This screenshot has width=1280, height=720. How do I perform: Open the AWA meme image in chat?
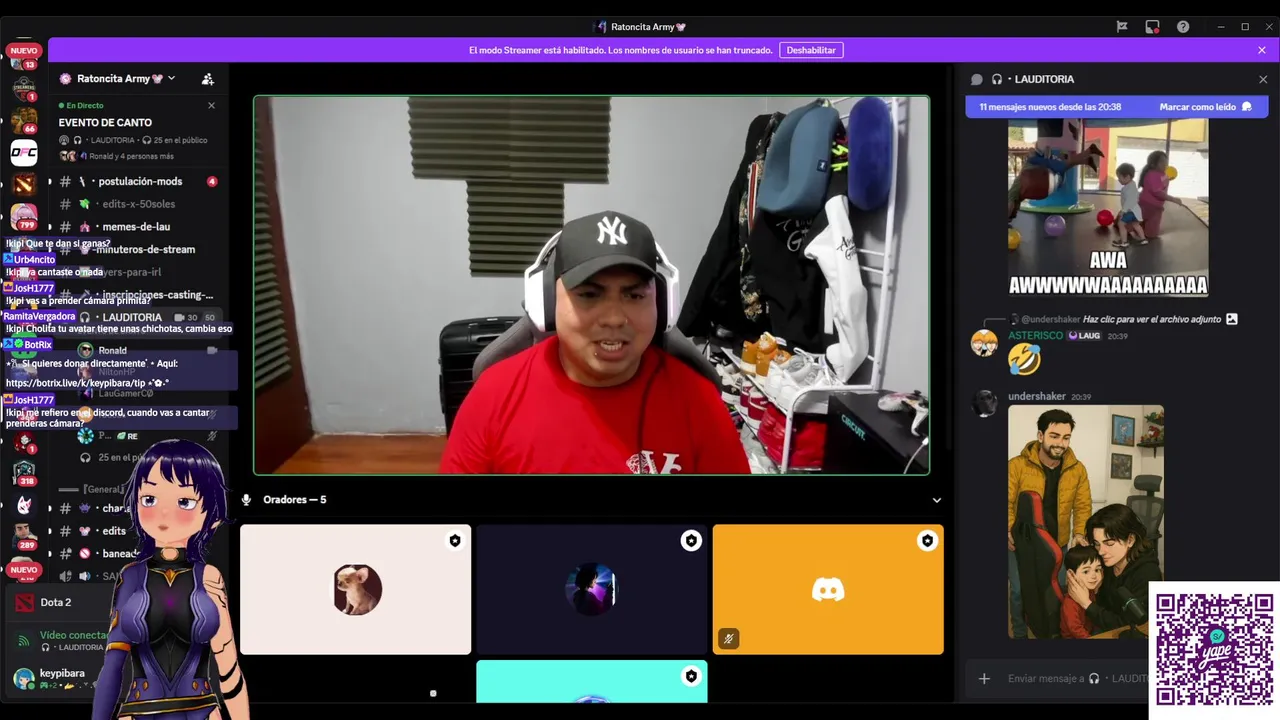pyautogui.click(x=1108, y=208)
